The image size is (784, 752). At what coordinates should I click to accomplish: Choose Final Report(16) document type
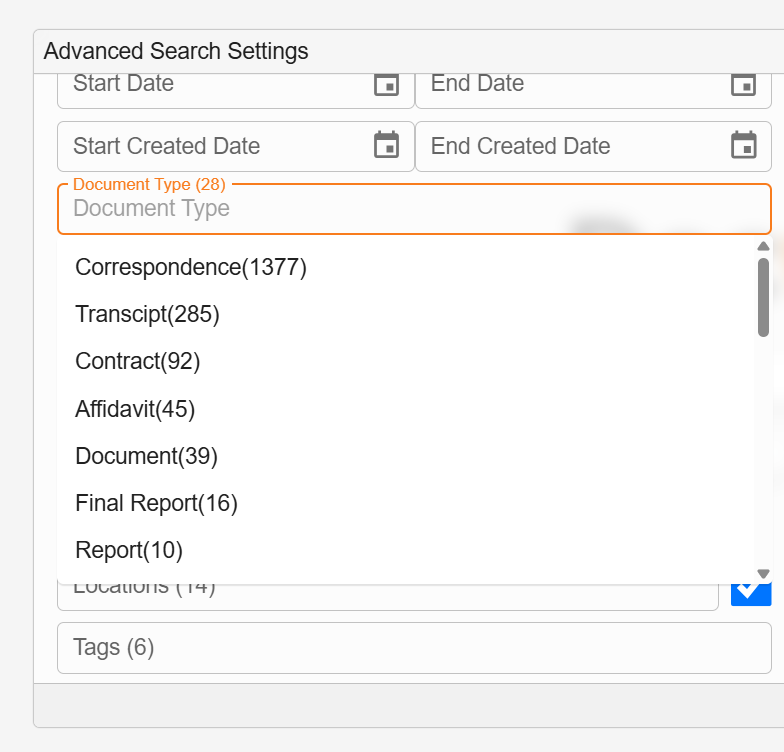pyautogui.click(x=156, y=503)
